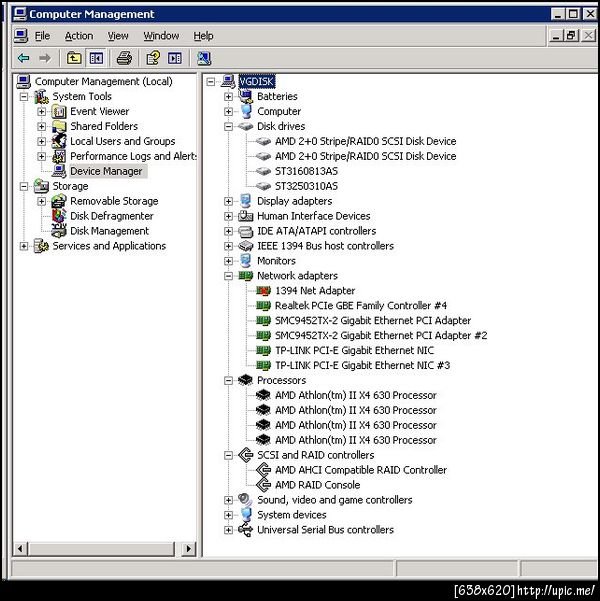Select the ST3250310AS disk drive
The height and width of the screenshot is (601, 600).
(x=306, y=186)
